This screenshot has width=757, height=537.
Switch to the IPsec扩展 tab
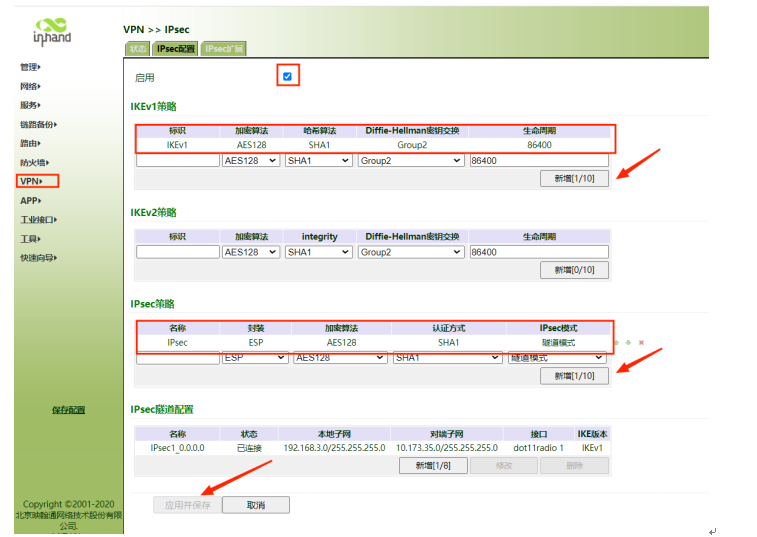pyautogui.click(x=223, y=49)
